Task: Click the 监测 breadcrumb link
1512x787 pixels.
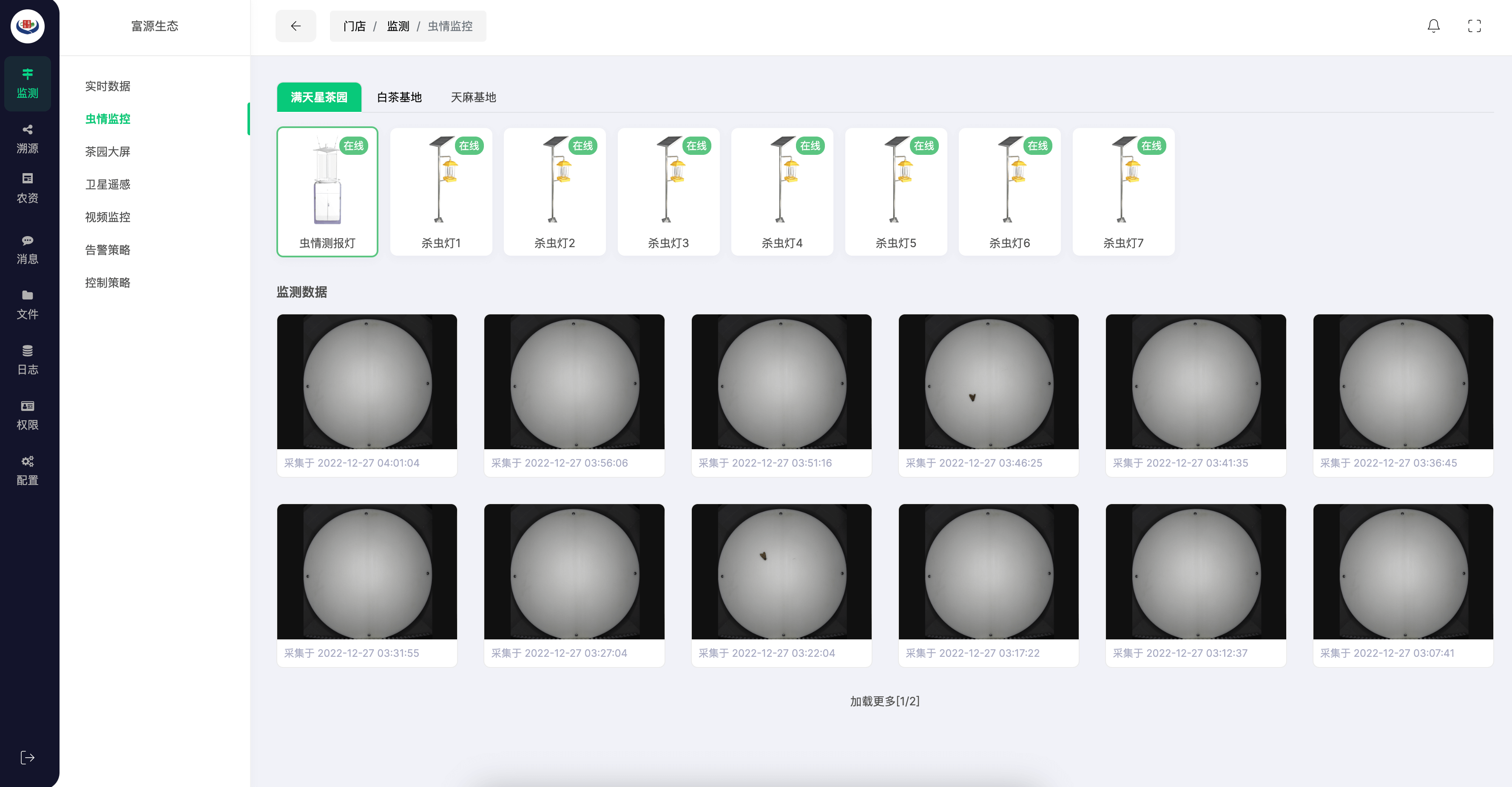Action: (398, 26)
